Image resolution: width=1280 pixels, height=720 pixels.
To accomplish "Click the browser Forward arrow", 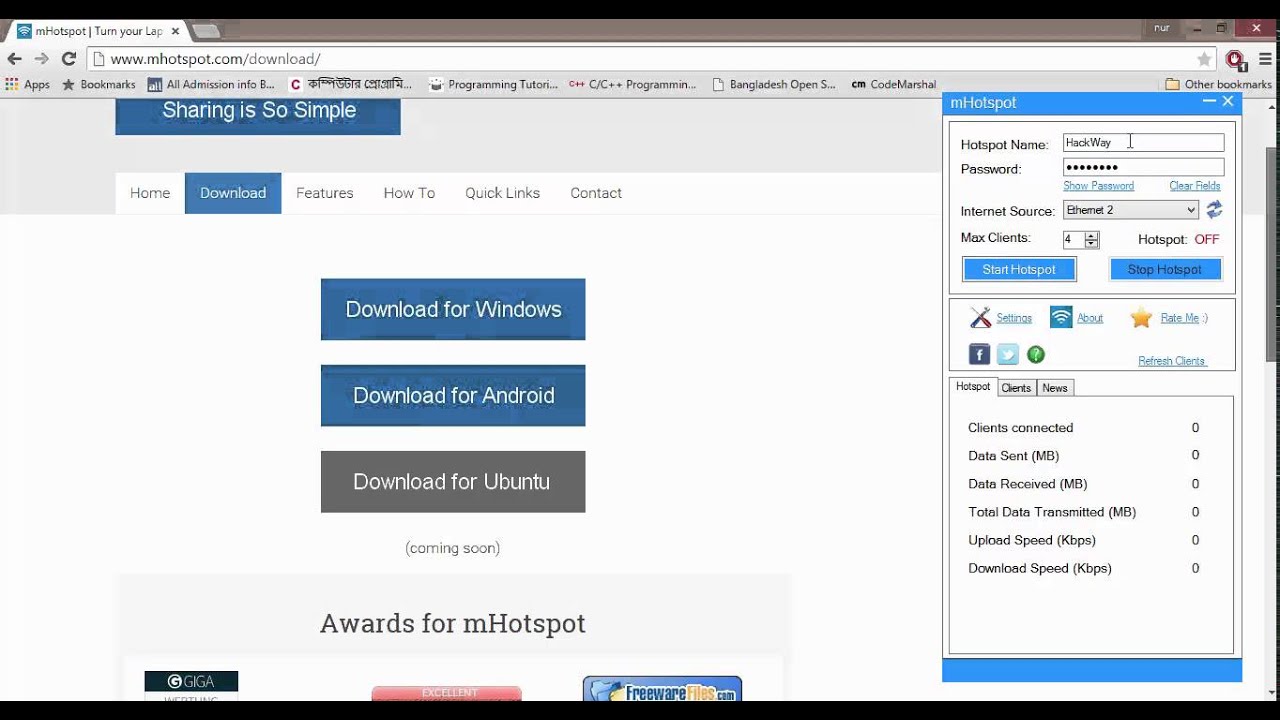I will point(41,59).
